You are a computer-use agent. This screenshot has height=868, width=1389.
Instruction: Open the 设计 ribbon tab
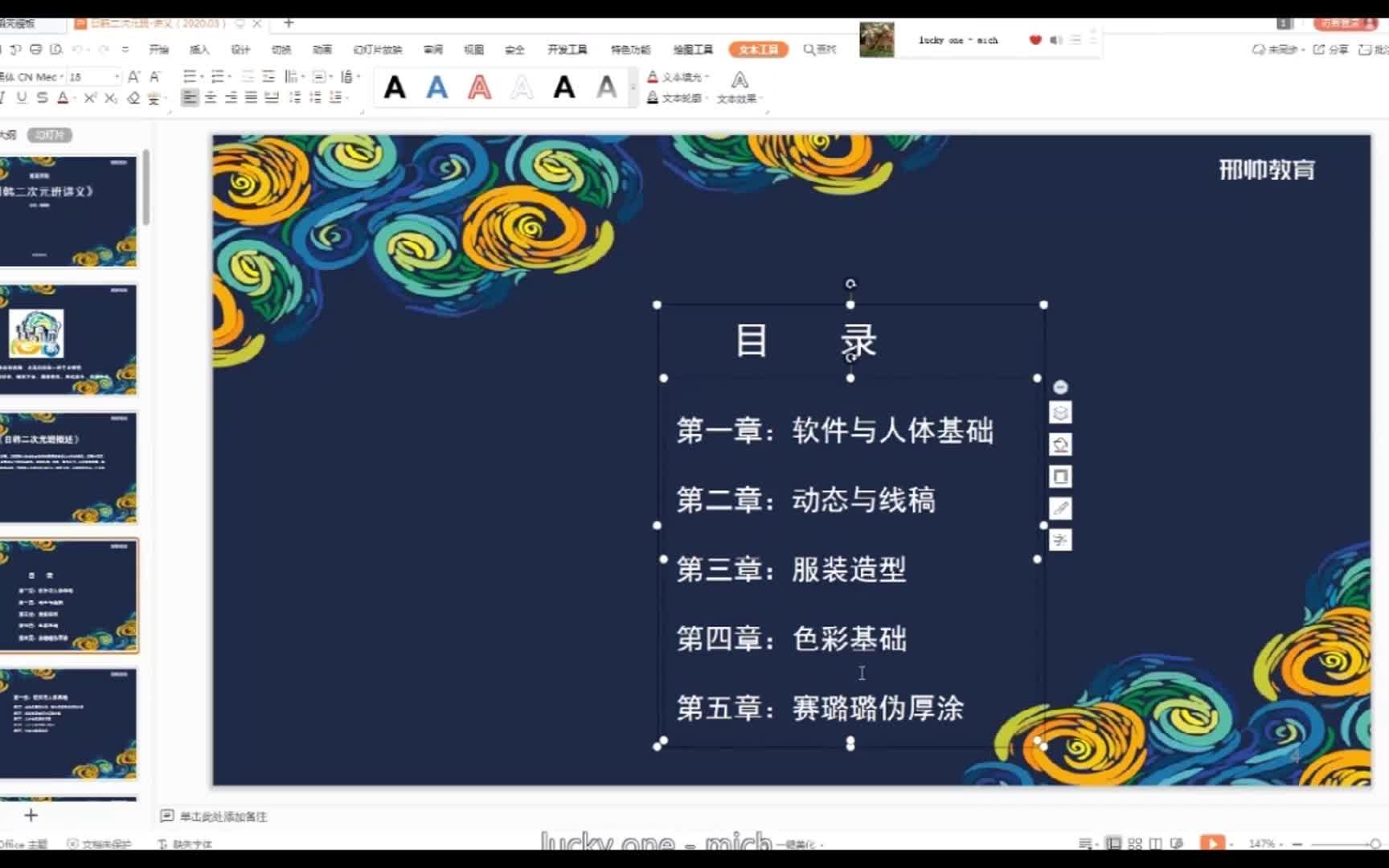point(240,50)
